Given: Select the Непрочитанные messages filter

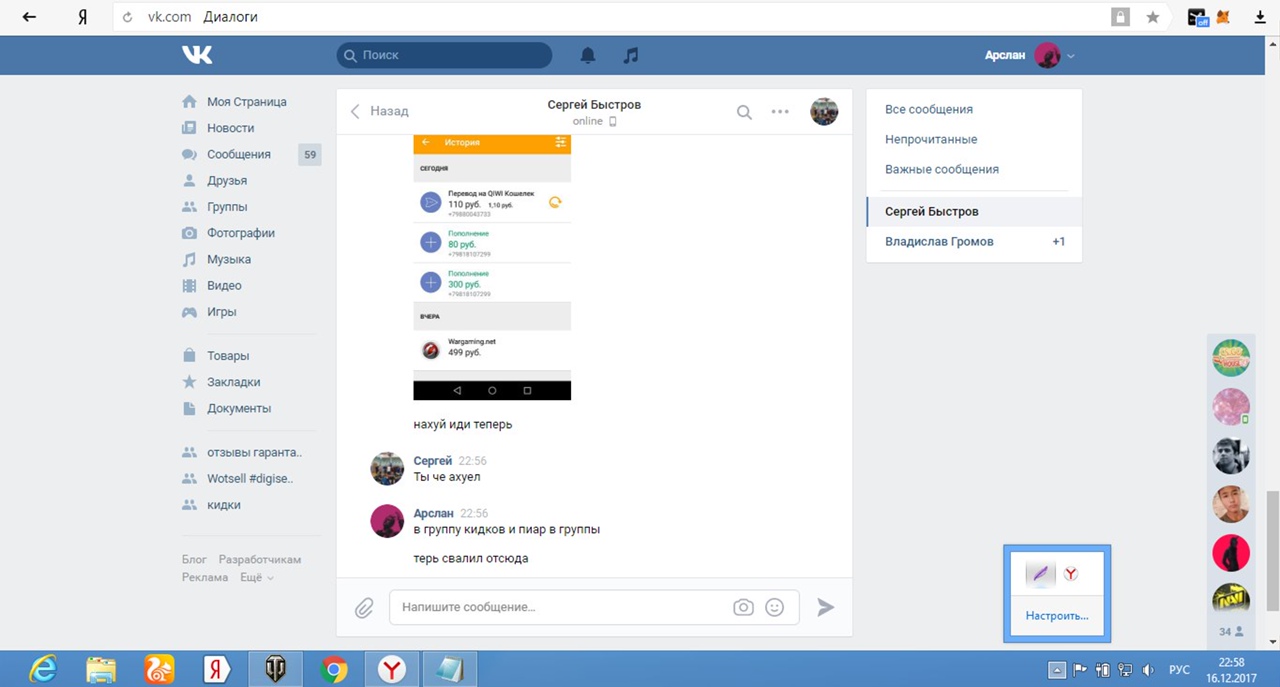Looking at the screenshot, I should 930,139.
